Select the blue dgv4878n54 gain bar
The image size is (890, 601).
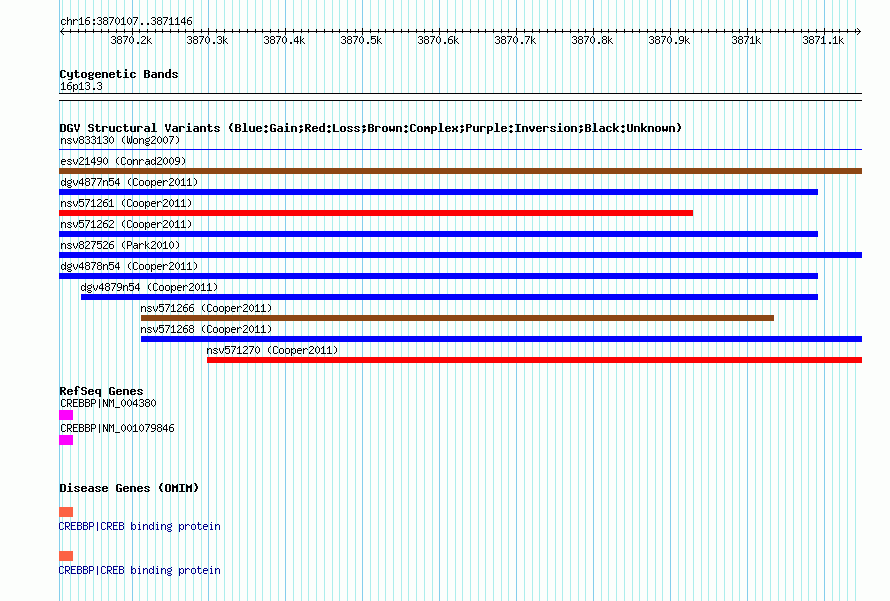coord(438,276)
